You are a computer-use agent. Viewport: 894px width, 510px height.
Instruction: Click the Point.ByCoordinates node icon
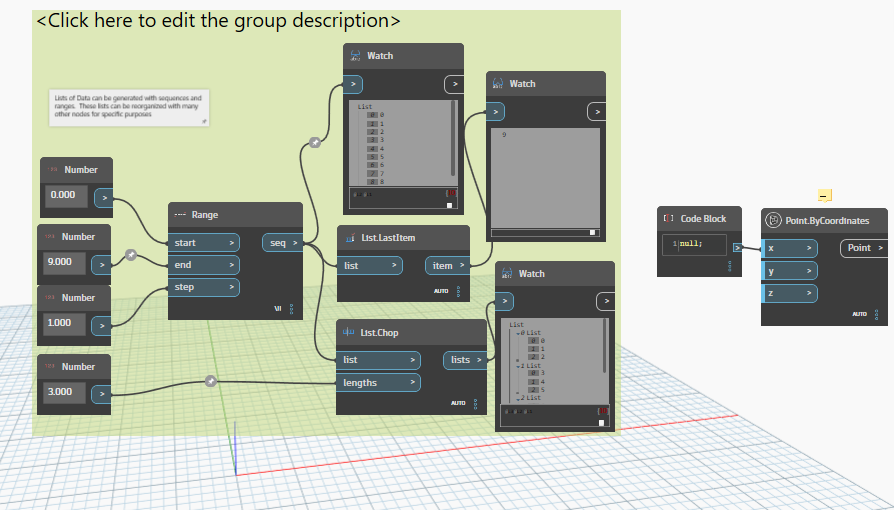773,220
